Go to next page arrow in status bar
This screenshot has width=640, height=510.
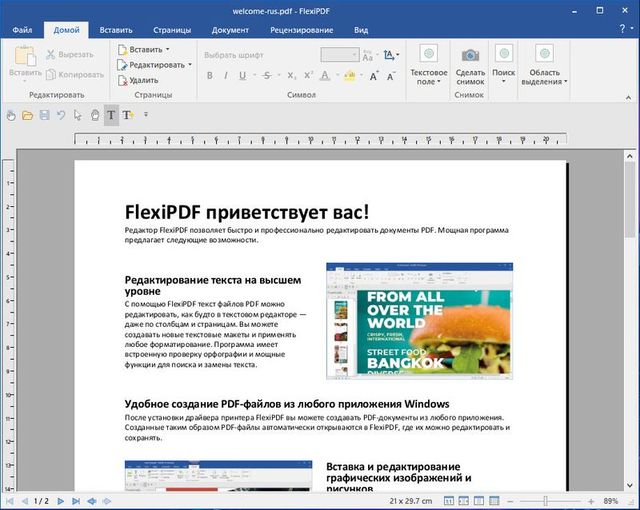[62, 500]
